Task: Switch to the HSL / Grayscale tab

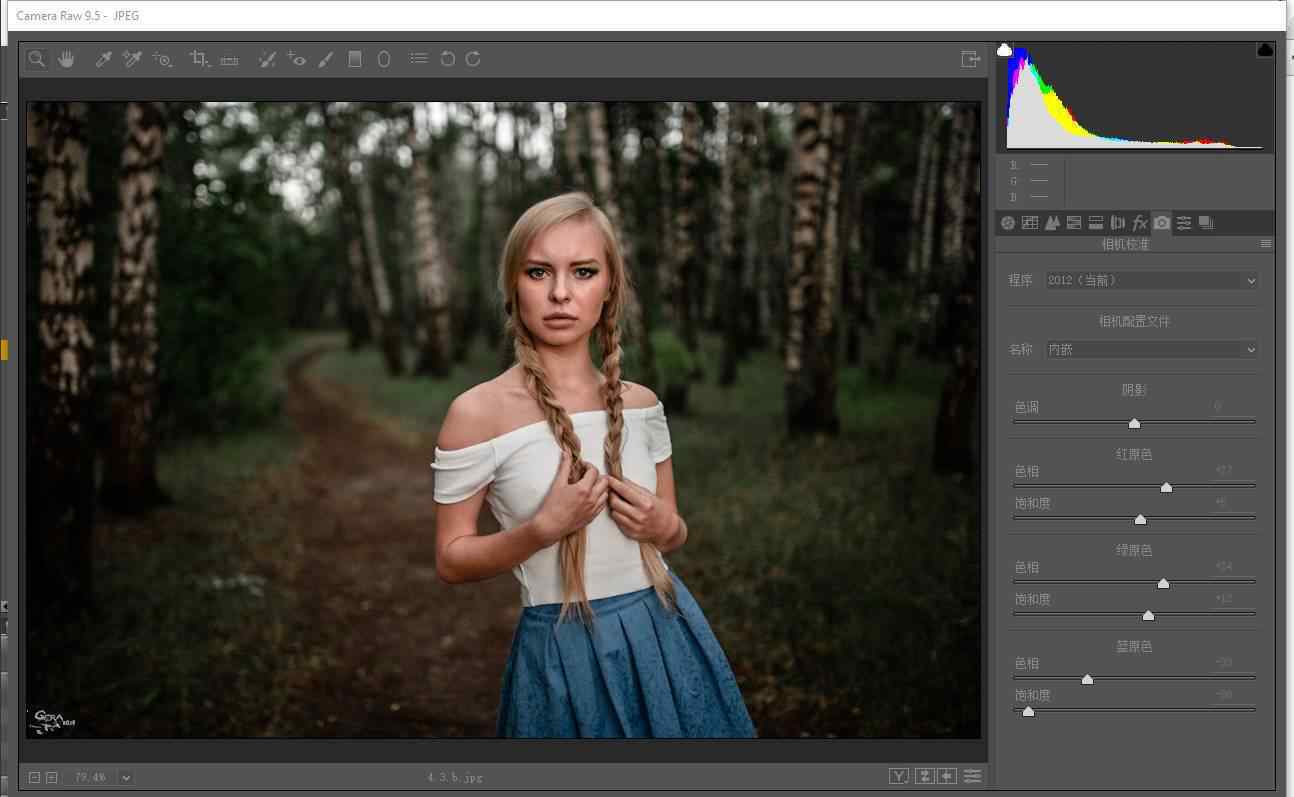Action: click(x=1074, y=223)
